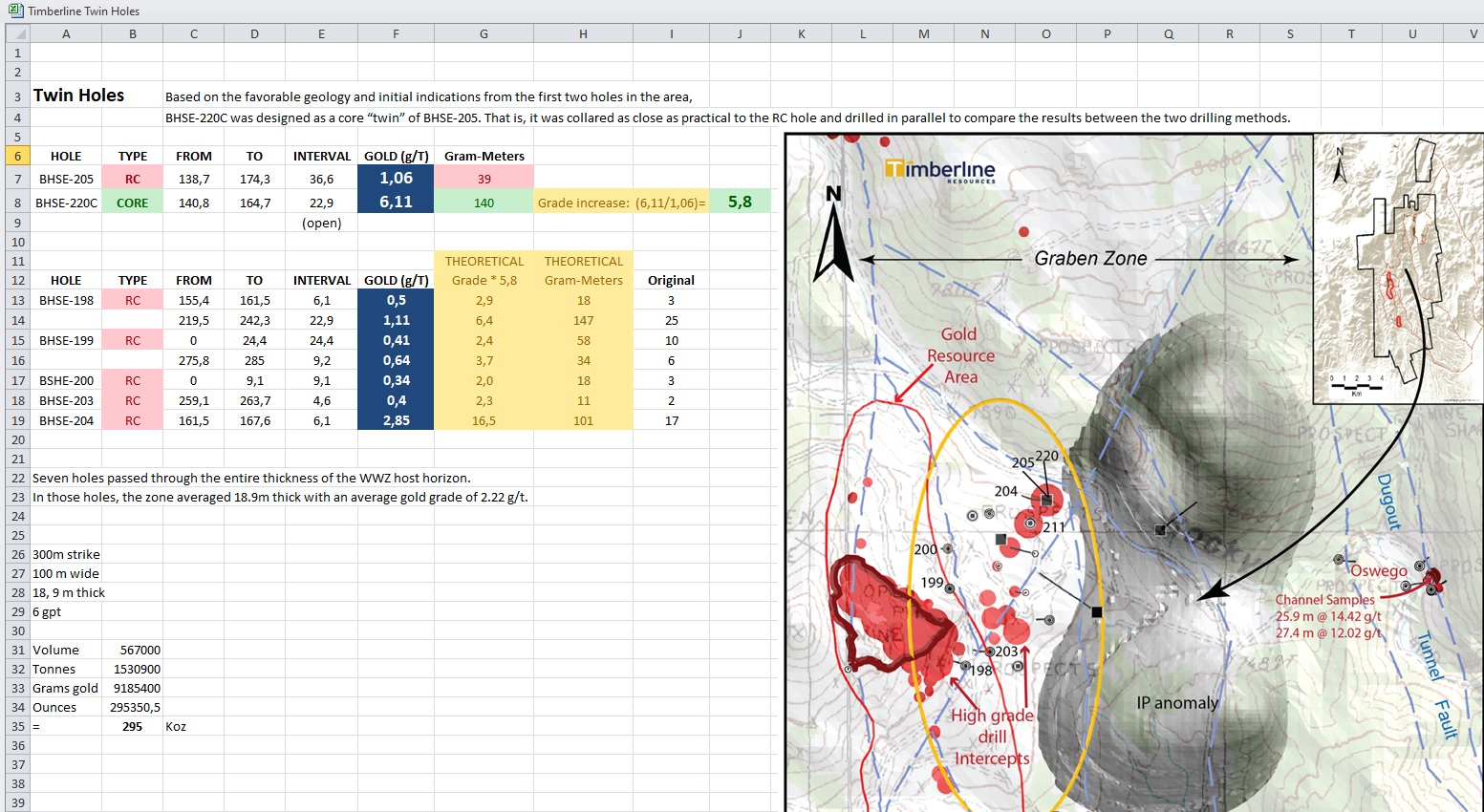This screenshot has height=812, width=1484.
Task: Select the BHSE-199 cell
Action: [66, 340]
